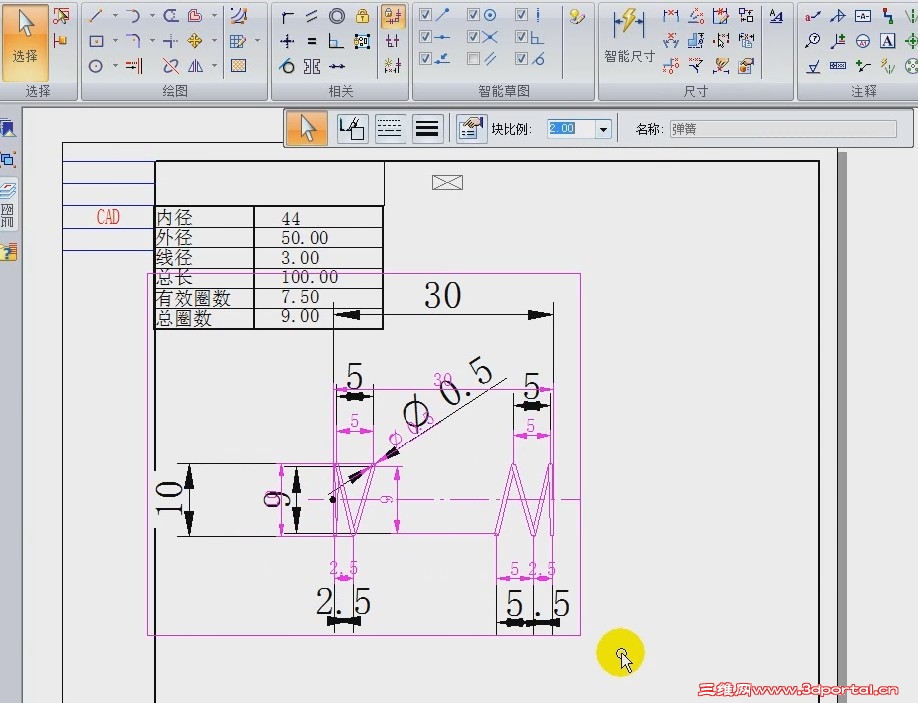This screenshot has height=703, width=918.
Task: Apply the Perpendicular relationship
Action: point(337,41)
